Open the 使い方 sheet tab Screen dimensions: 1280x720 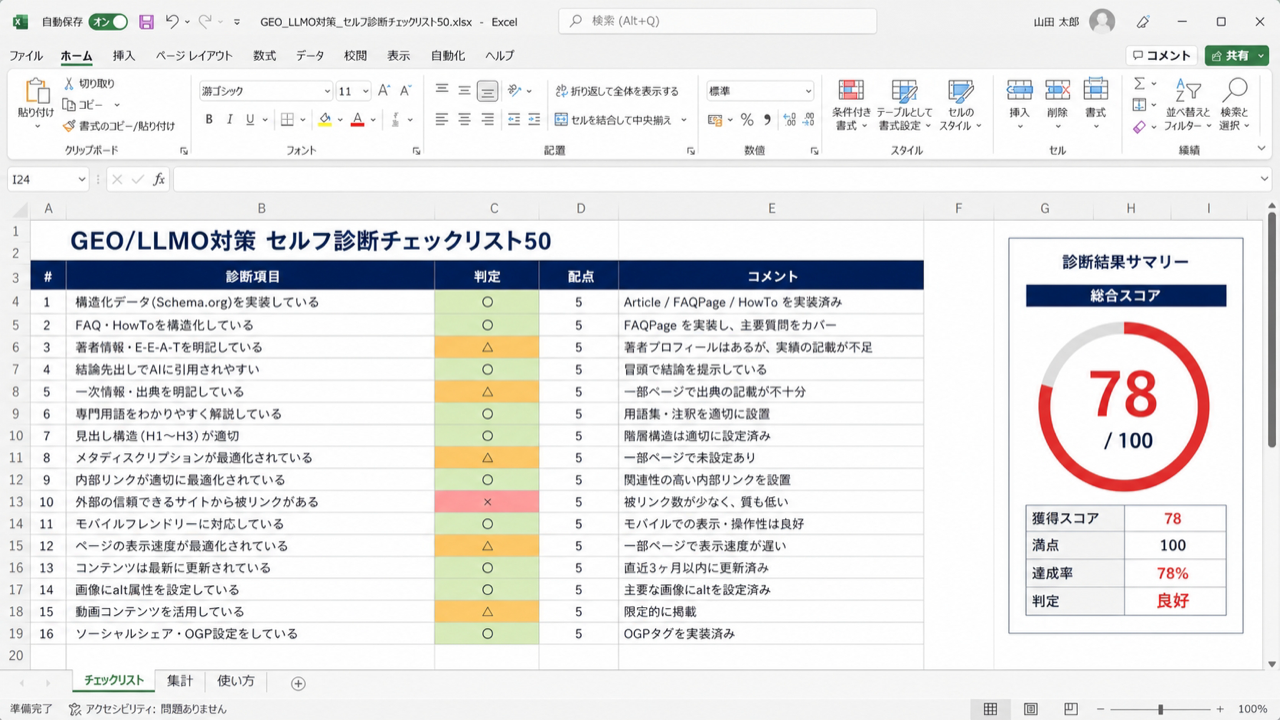tap(236, 681)
